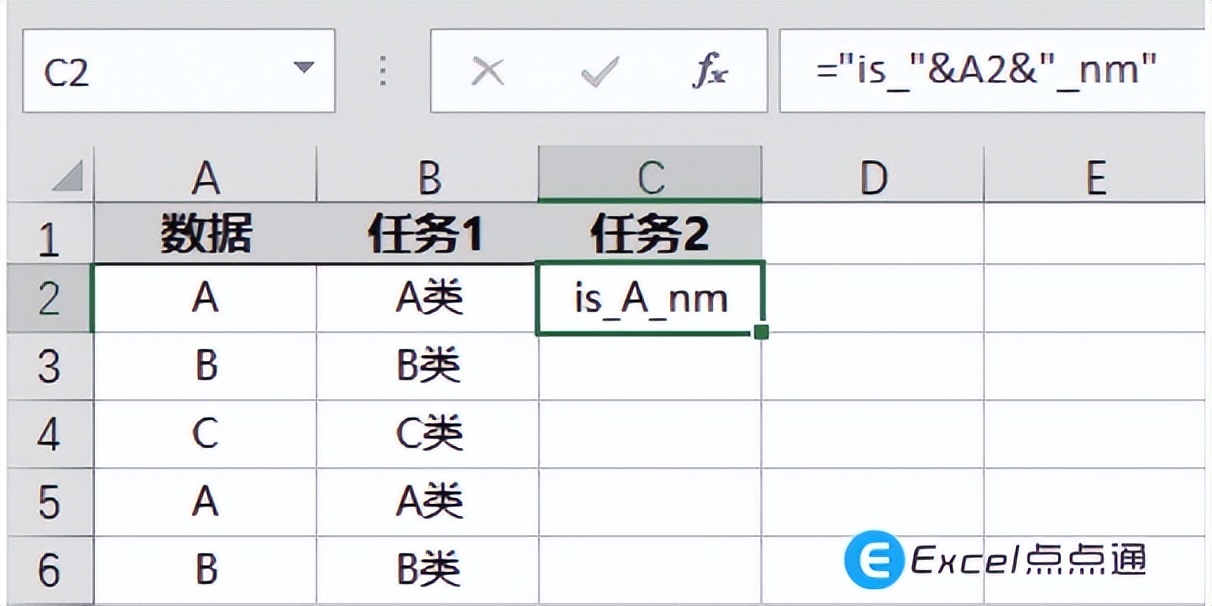
Task: Select column C header
Action: point(650,175)
